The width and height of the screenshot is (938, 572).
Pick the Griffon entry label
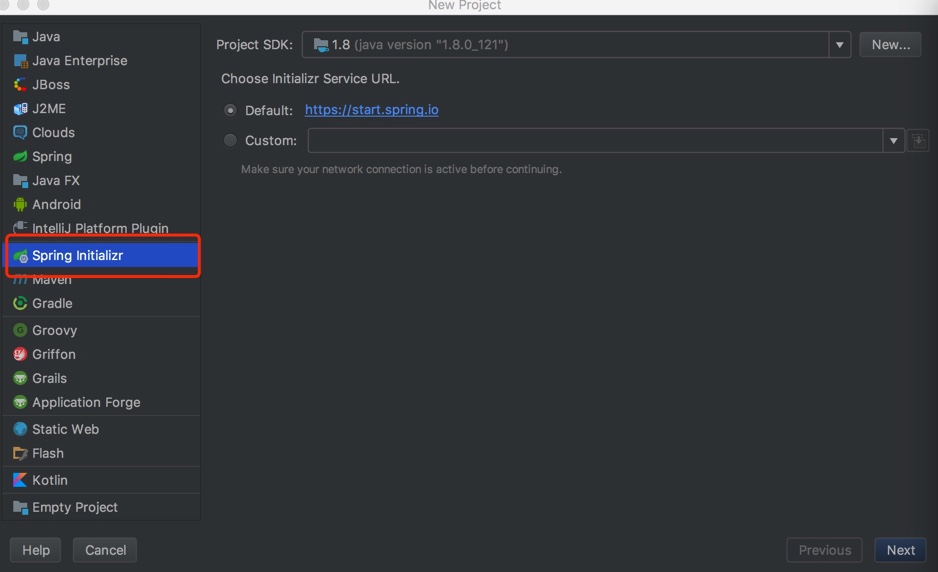coord(54,354)
